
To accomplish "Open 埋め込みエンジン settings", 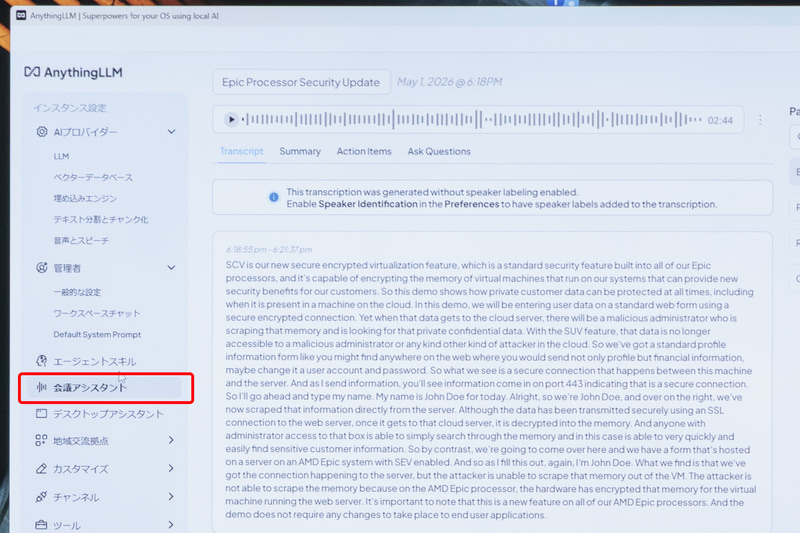I will (x=85, y=198).
